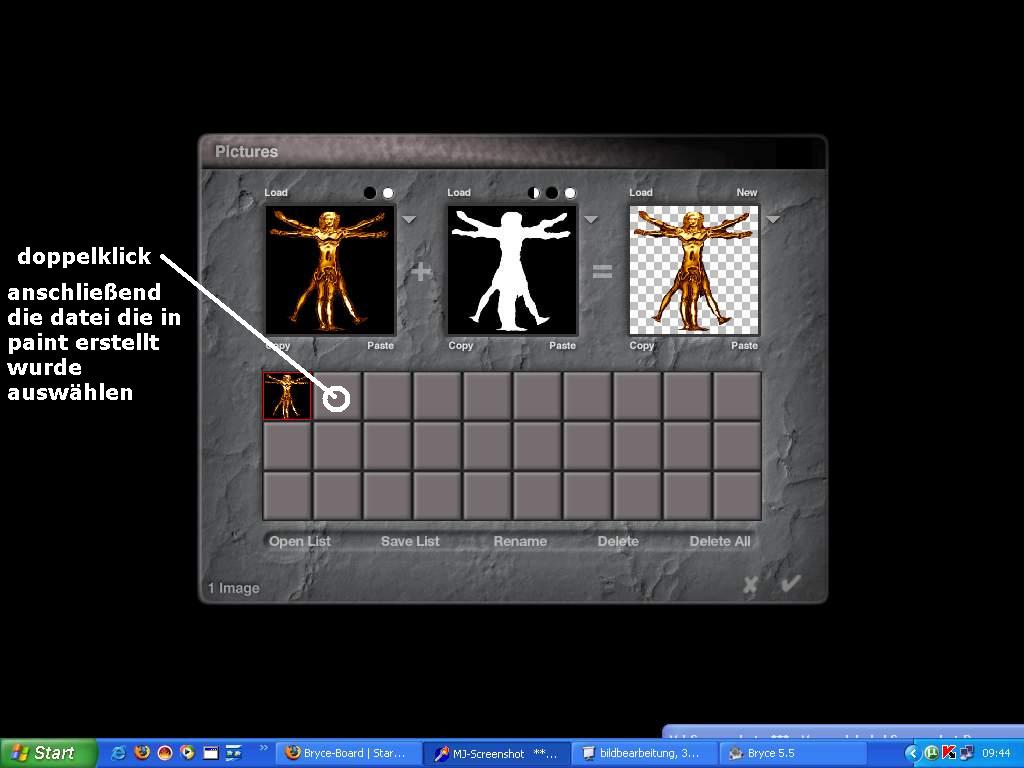Open the triangle menu beside the alpha mask preview
Screen dimensions: 1024x768
coord(590,219)
